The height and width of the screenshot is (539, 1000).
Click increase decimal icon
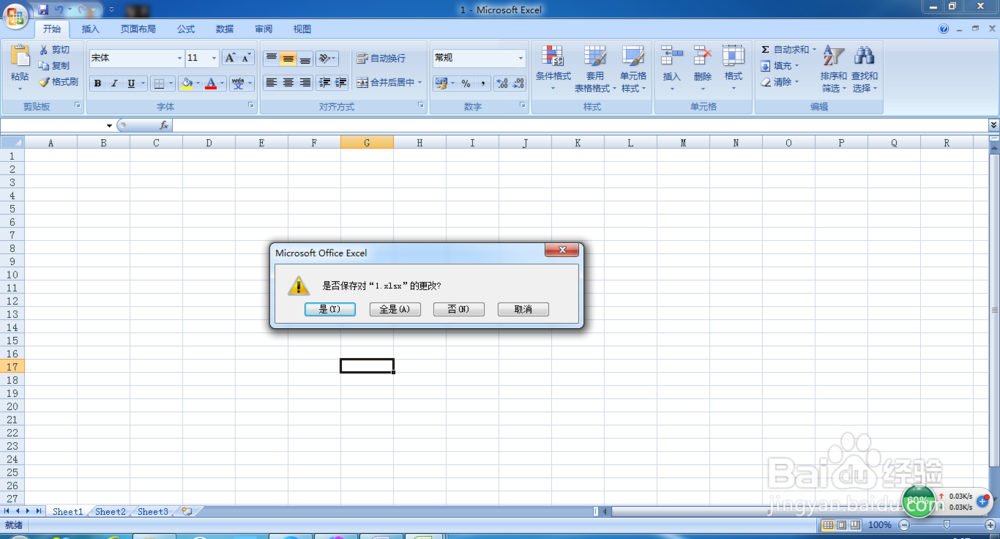[503, 84]
